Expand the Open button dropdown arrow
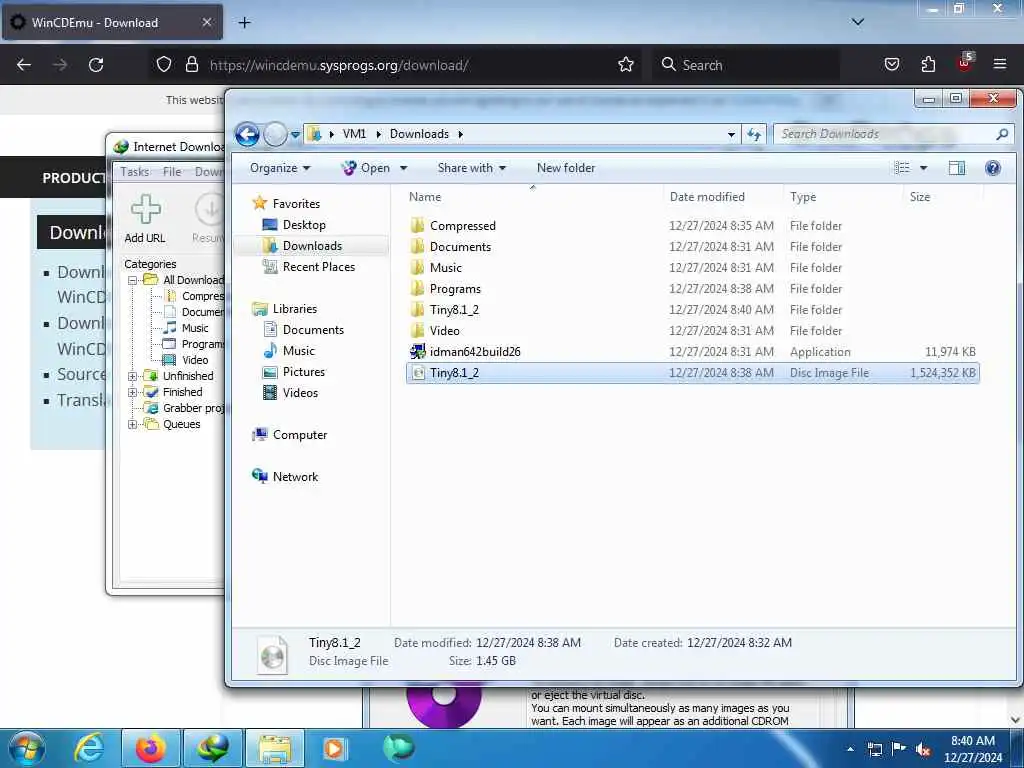 404,168
